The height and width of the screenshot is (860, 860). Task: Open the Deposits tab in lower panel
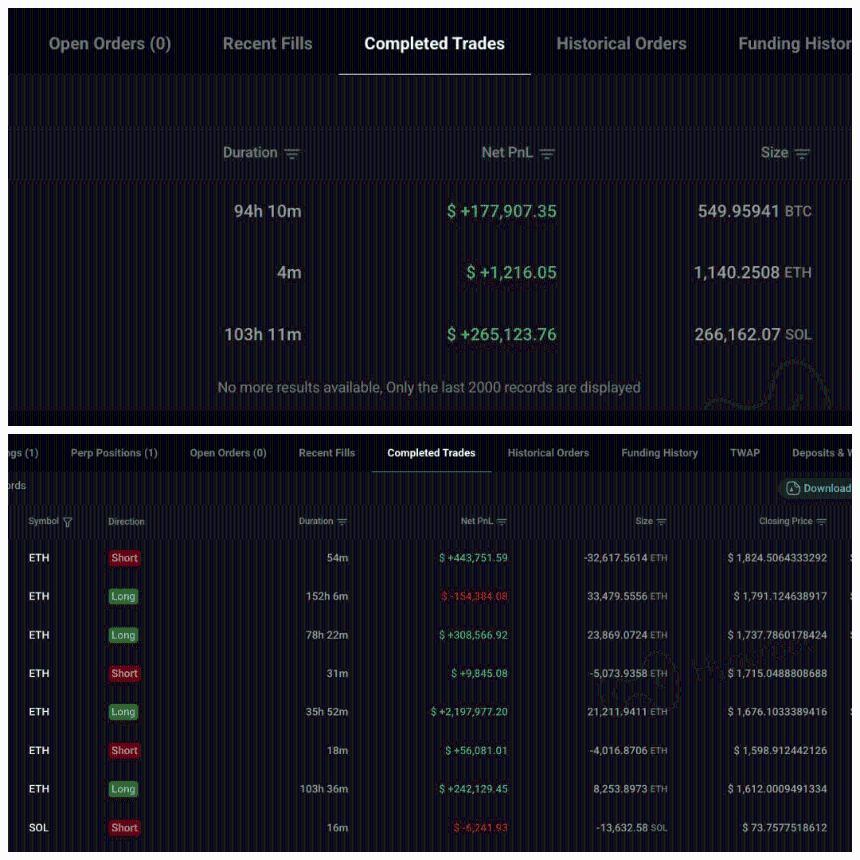click(x=822, y=453)
